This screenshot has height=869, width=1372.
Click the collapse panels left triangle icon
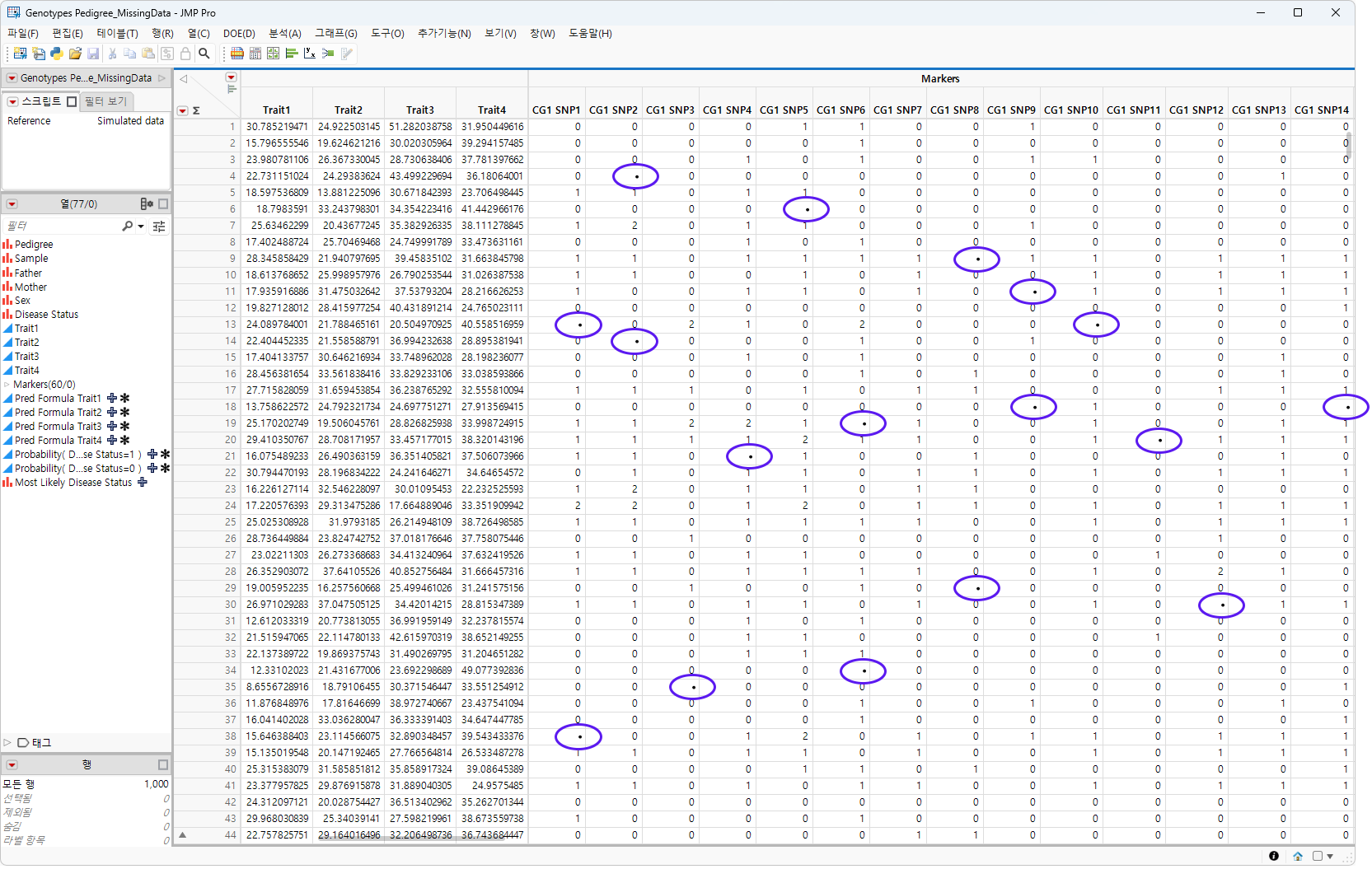tap(184, 79)
